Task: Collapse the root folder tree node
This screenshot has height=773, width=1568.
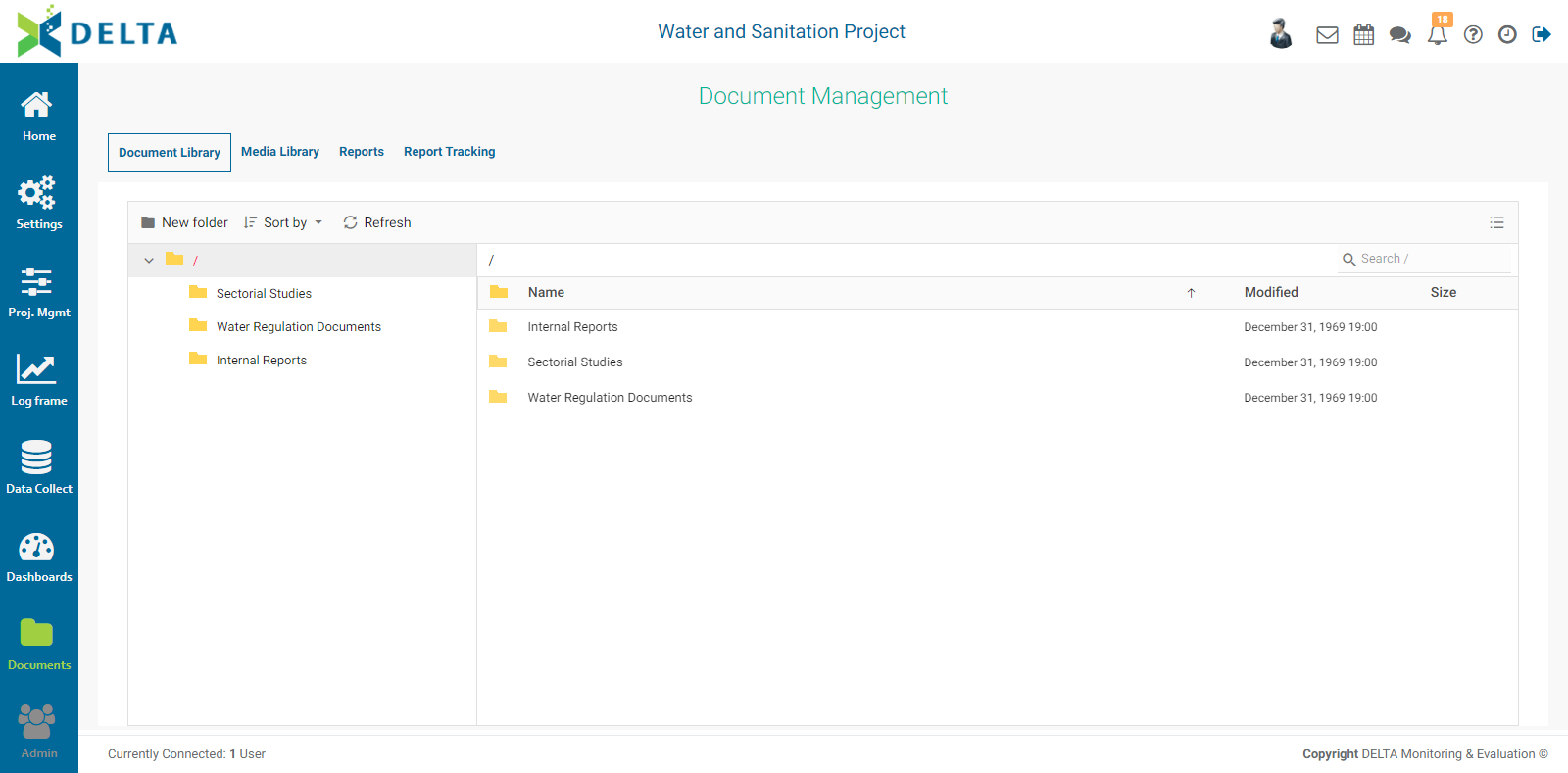Action: 149,261
